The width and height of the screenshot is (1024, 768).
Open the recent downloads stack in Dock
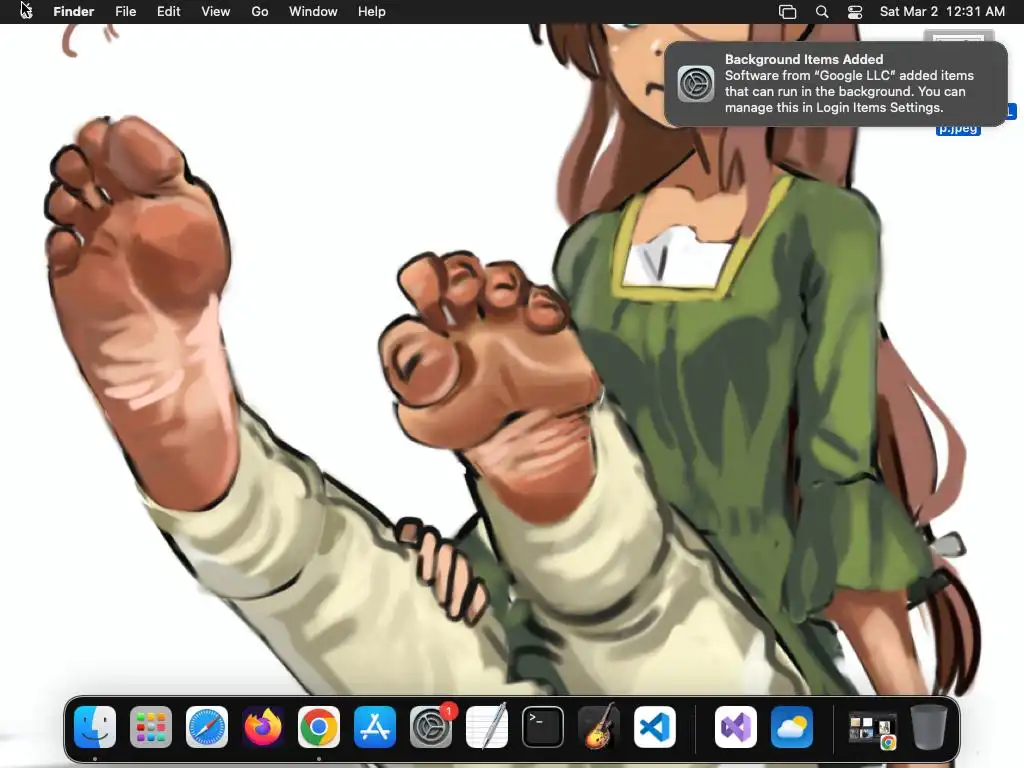click(x=872, y=729)
